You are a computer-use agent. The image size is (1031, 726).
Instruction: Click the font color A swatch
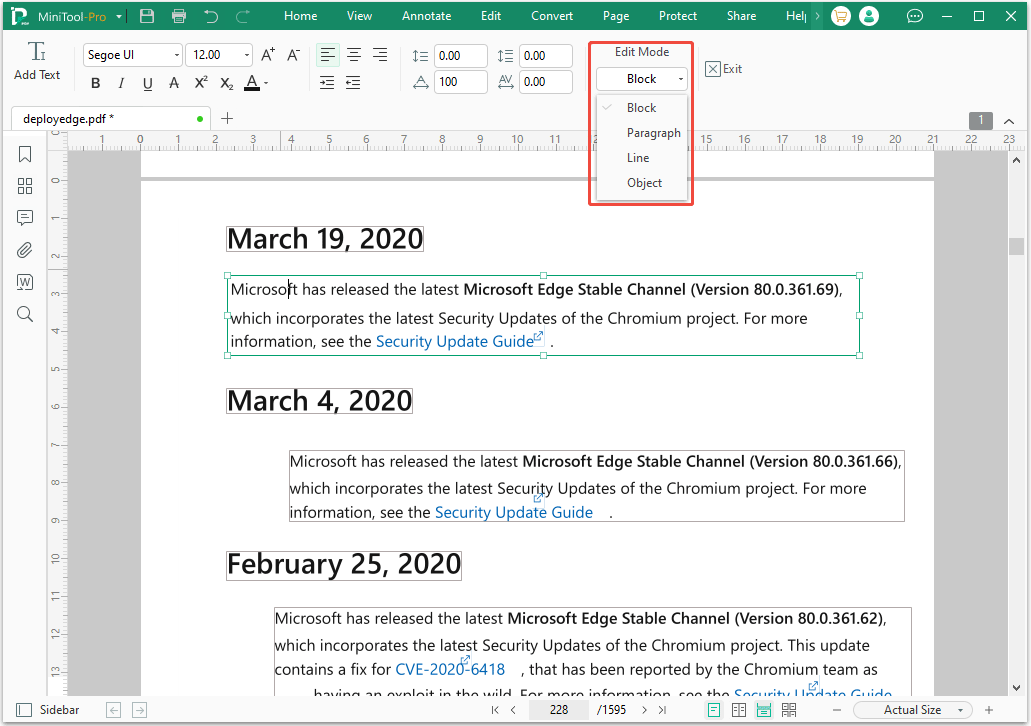coord(252,83)
